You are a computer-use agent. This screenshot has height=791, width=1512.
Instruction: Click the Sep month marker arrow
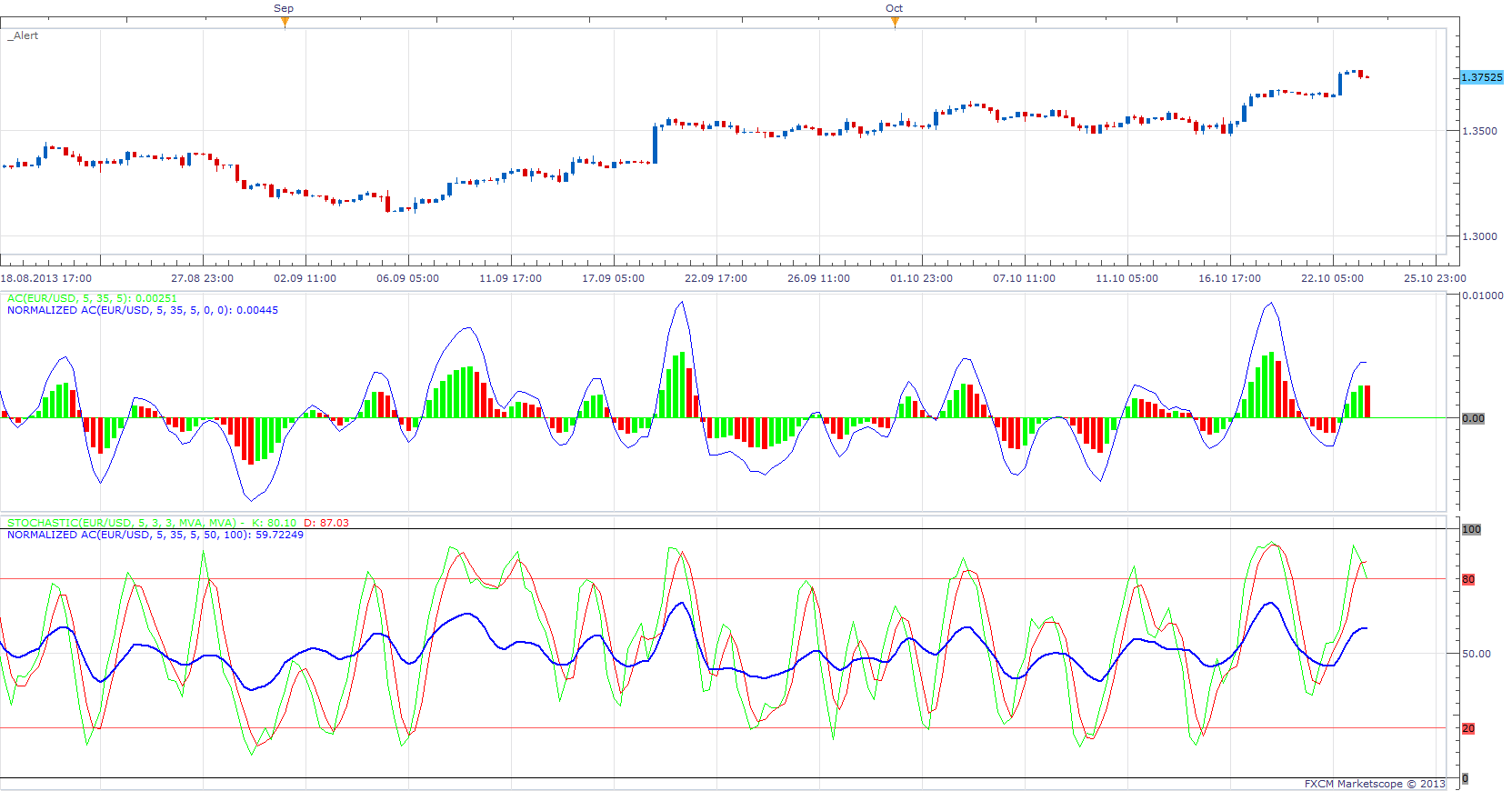click(x=285, y=22)
